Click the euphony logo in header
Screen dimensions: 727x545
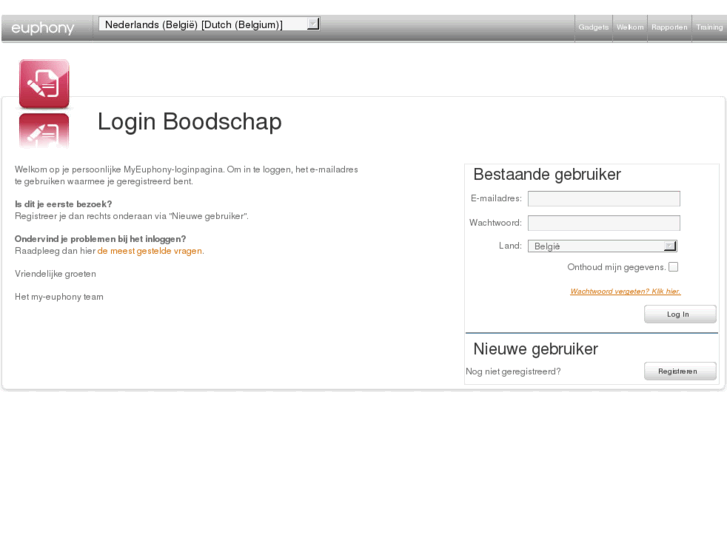pyautogui.click(x=43, y=28)
